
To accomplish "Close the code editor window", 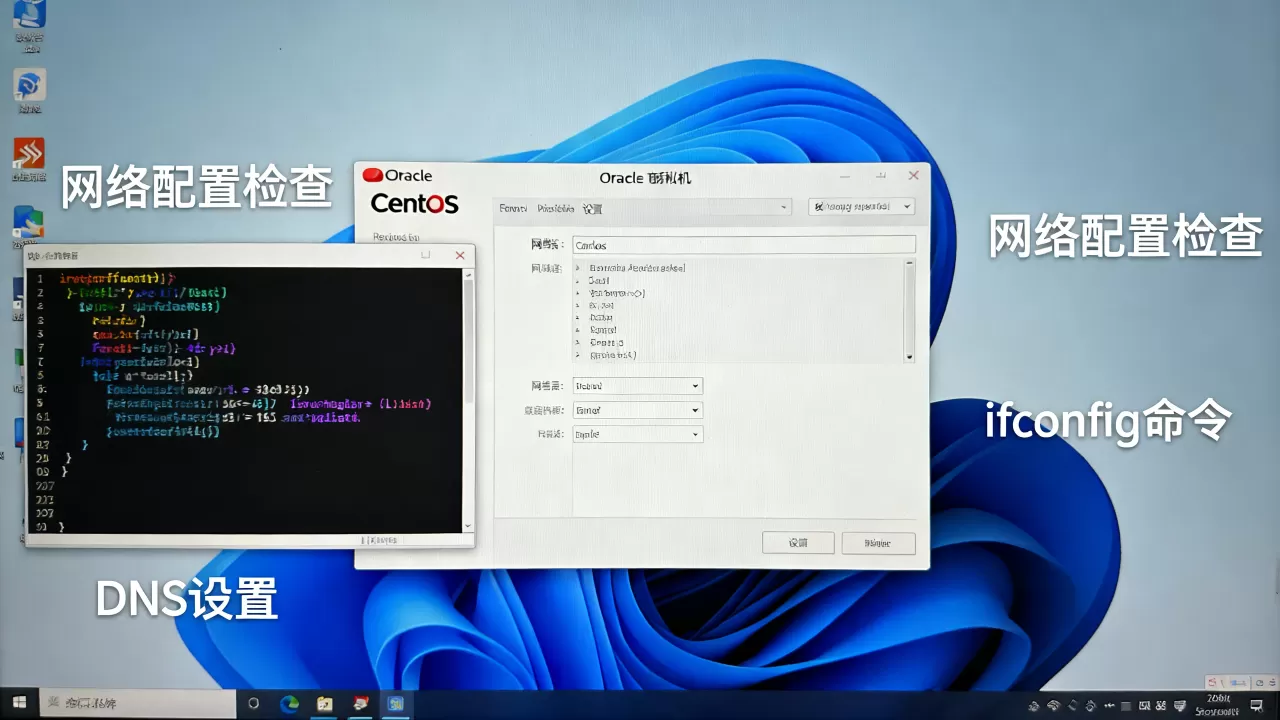I will pyautogui.click(x=460, y=255).
